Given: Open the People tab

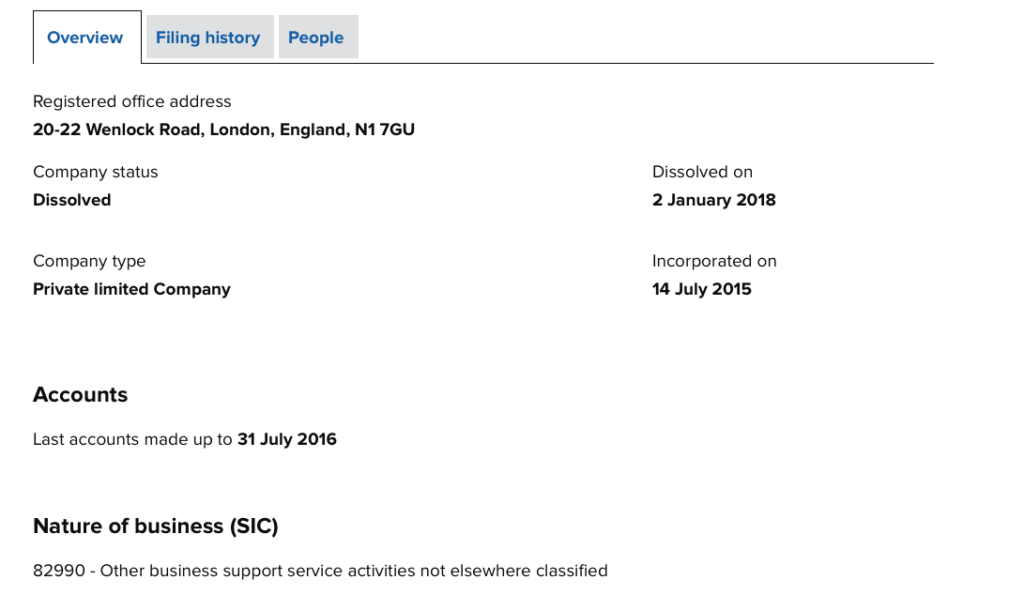Looking at the screenshot, I should coord(316,38).
